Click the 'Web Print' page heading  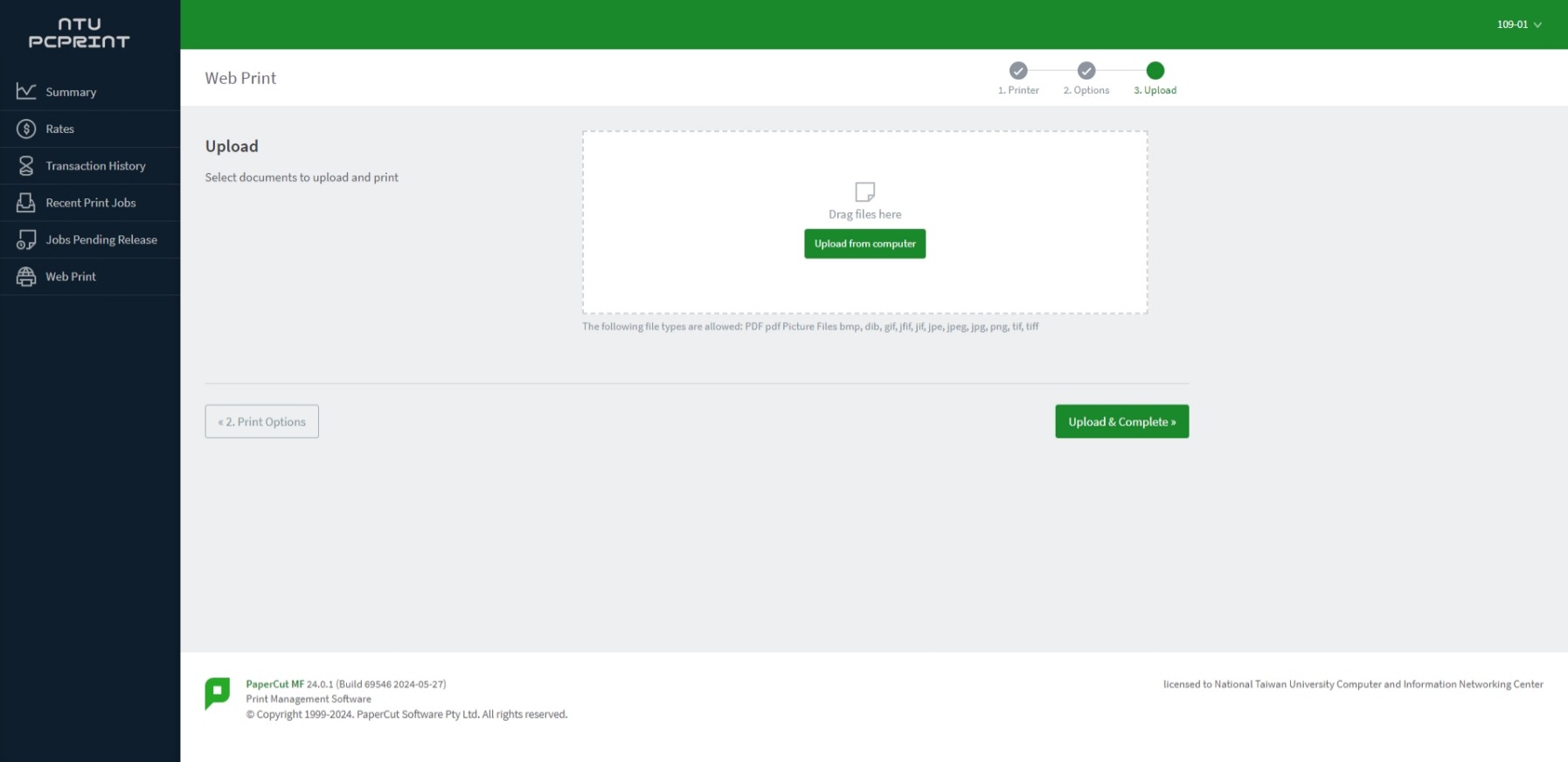click(240, 78)
